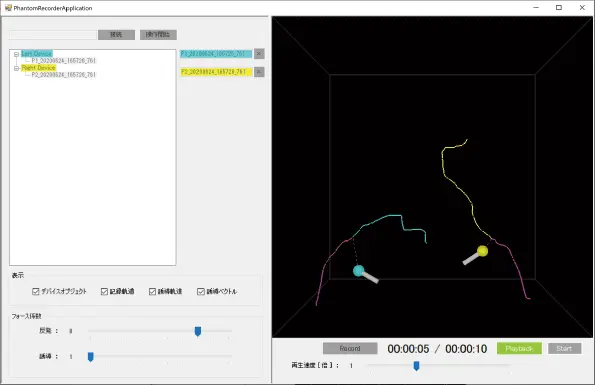Collapse the Right Device tree node
Image resolution: width=595 pixels, height=385 pixels.
[16, 68]
